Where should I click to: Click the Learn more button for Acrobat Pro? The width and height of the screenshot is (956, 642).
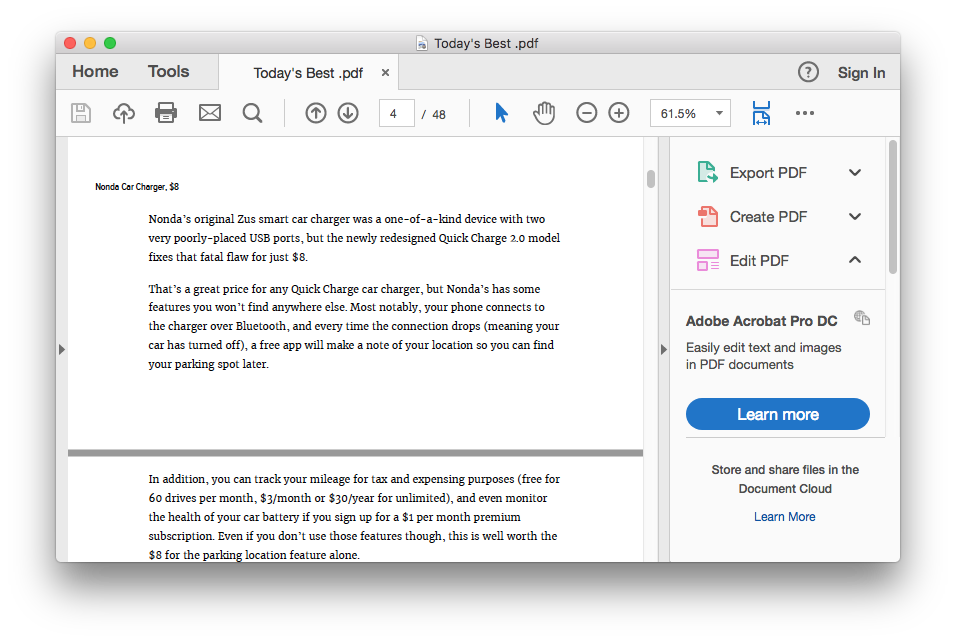click(777, 413)
